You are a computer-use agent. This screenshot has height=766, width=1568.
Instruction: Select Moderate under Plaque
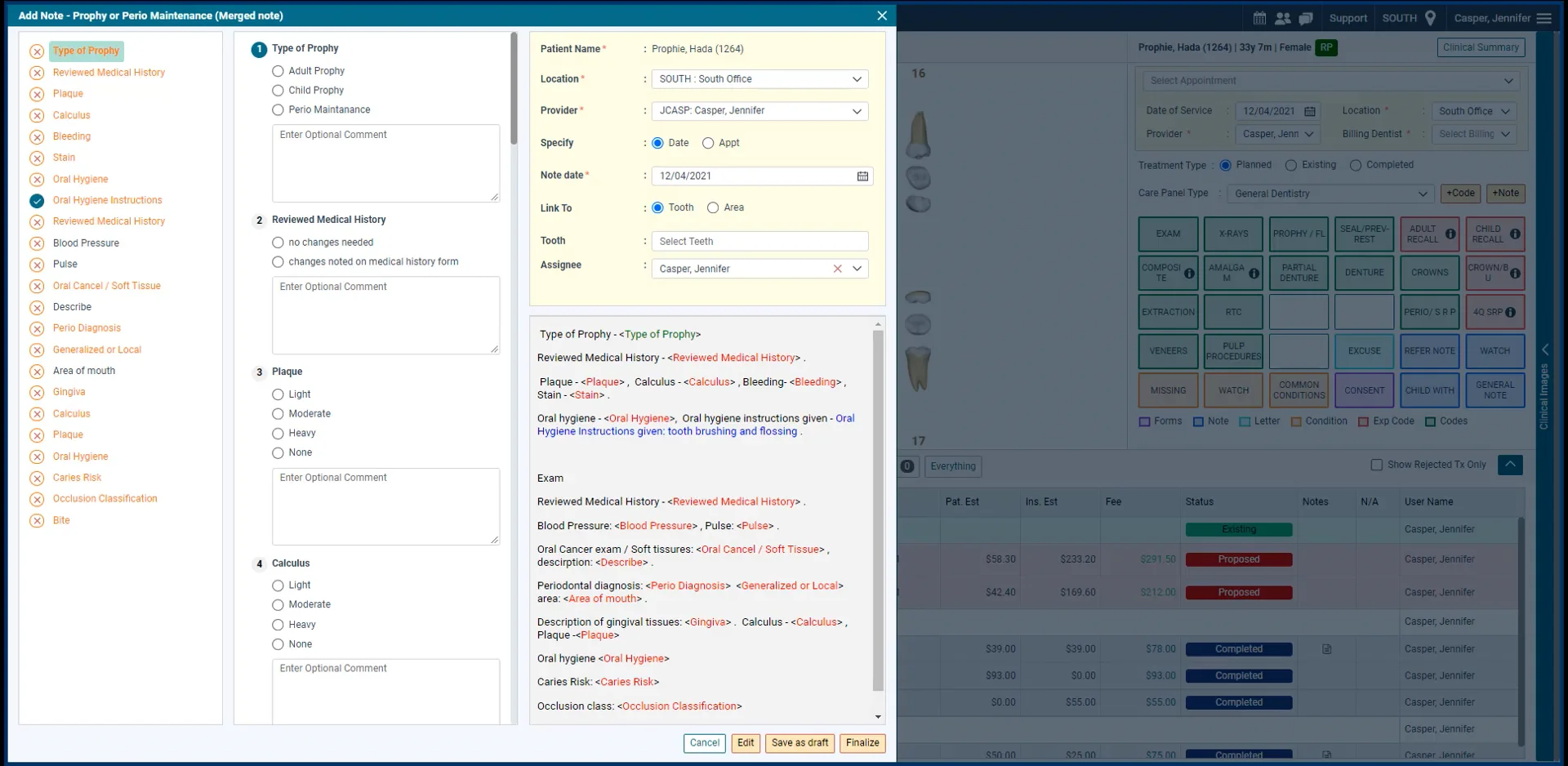coord(278,414)
